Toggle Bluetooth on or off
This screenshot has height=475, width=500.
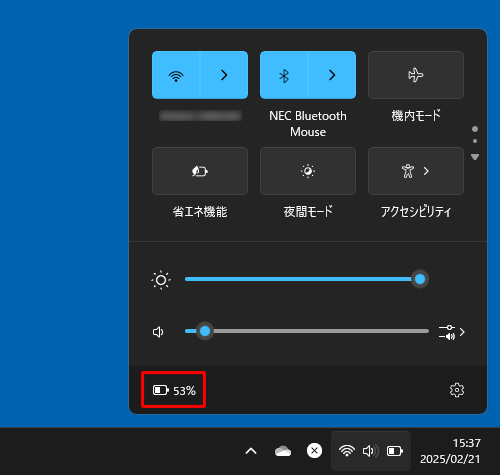coord(284,75)
